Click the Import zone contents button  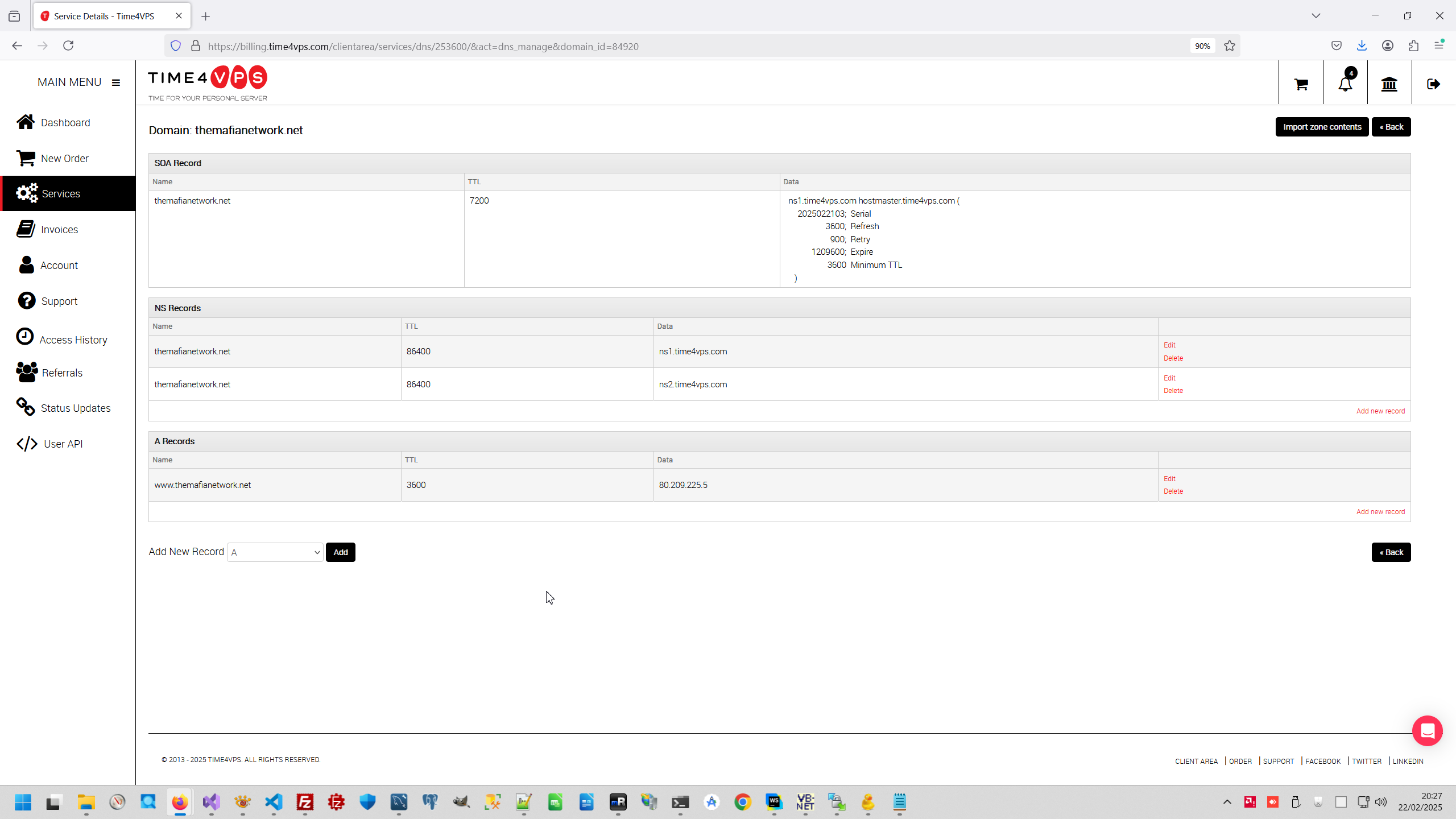(x=1322, y=127)
